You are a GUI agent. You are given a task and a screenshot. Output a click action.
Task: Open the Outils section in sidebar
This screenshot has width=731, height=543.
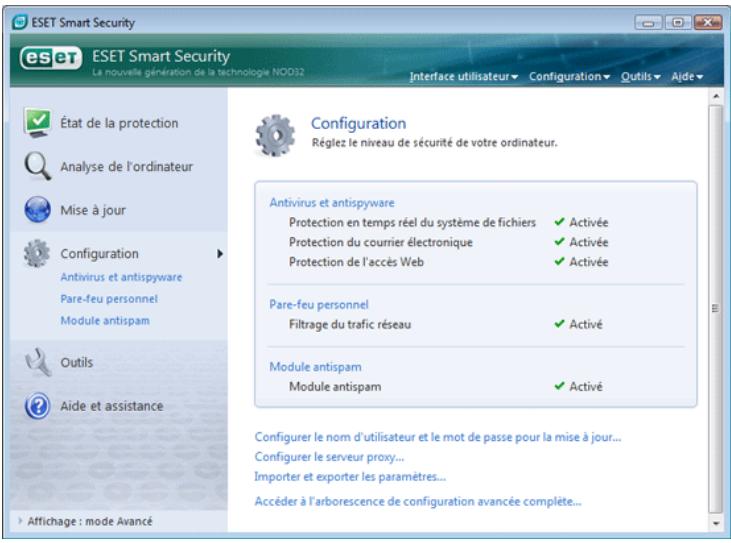coord(76,362)
